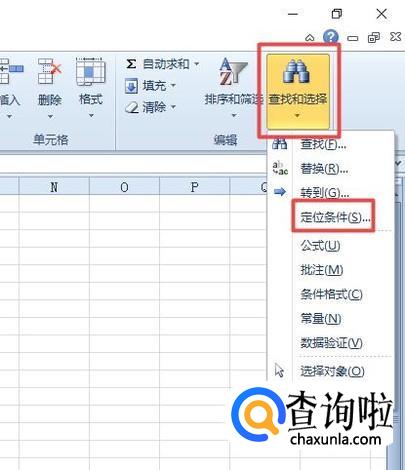This screenshot has height=470, width=405.
Task: Open the Delete button dropdown arrow
Action: pos(50,116)
